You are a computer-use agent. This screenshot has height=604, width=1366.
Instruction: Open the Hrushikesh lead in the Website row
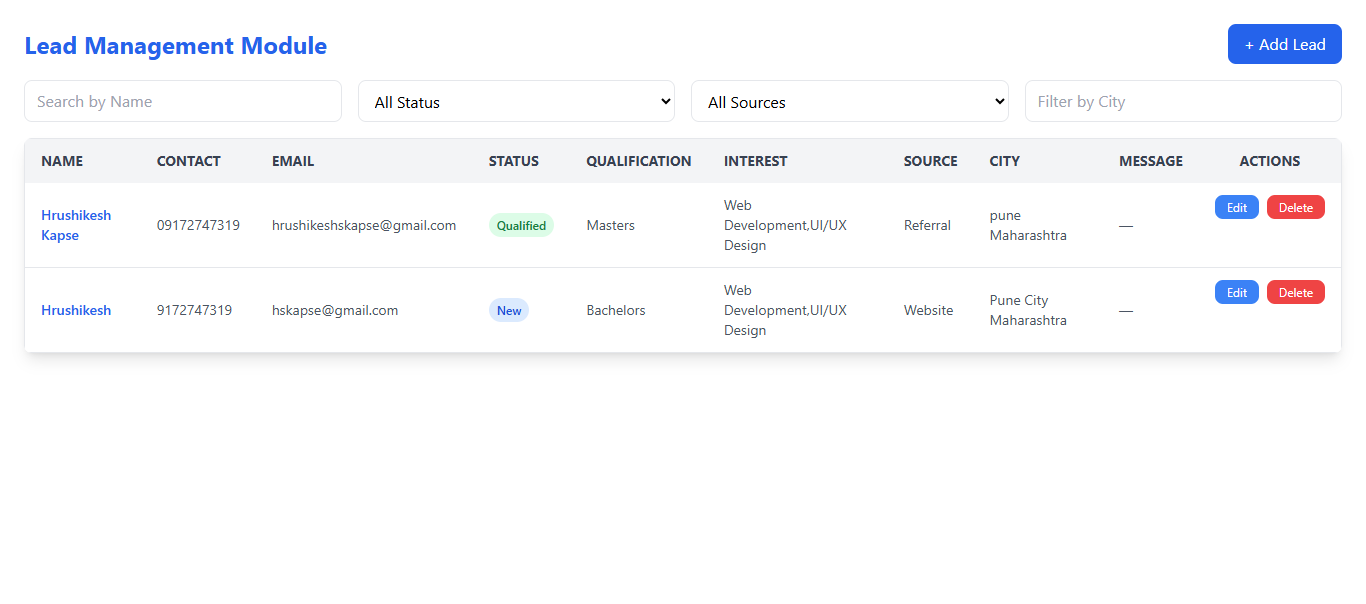(76, 310)
